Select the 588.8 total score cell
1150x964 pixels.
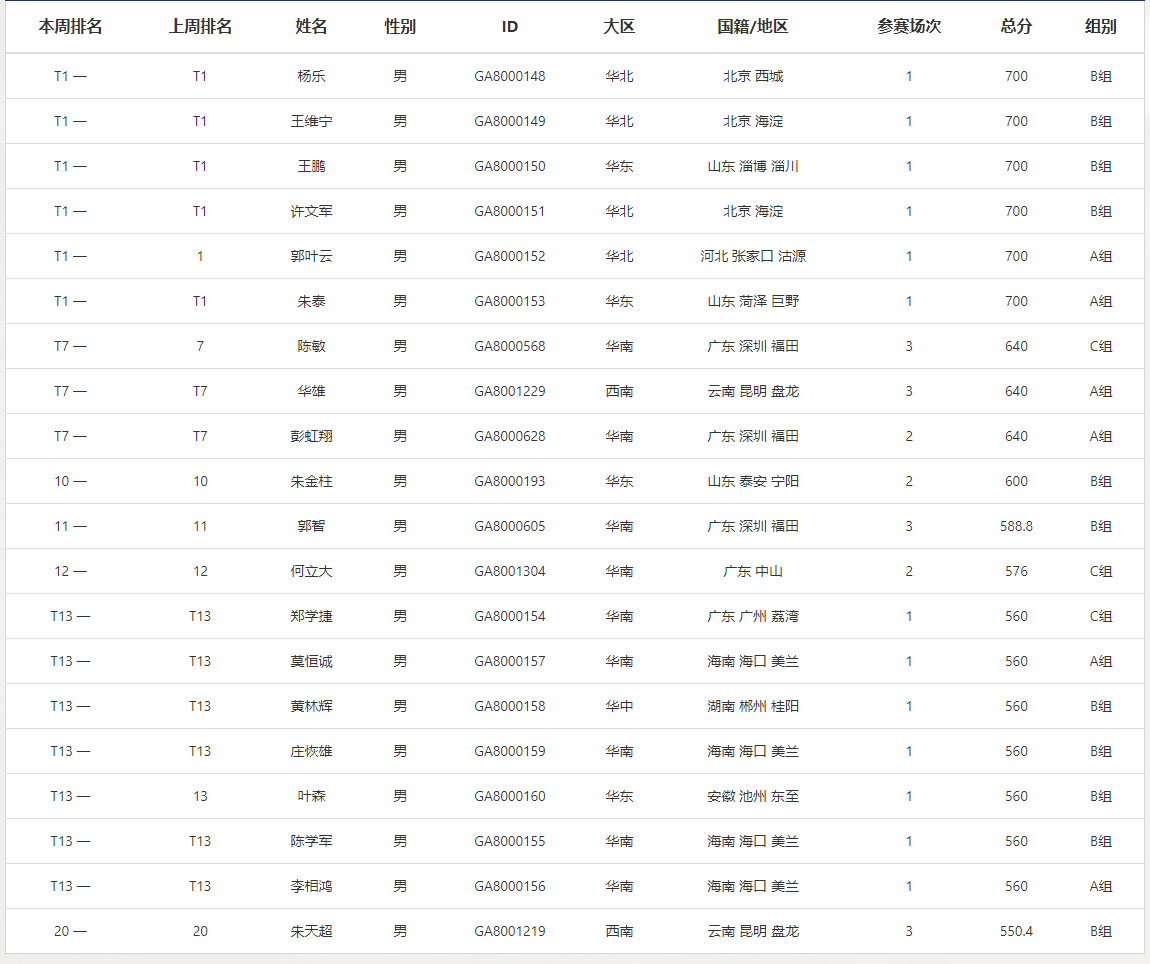click(1016, 526)
